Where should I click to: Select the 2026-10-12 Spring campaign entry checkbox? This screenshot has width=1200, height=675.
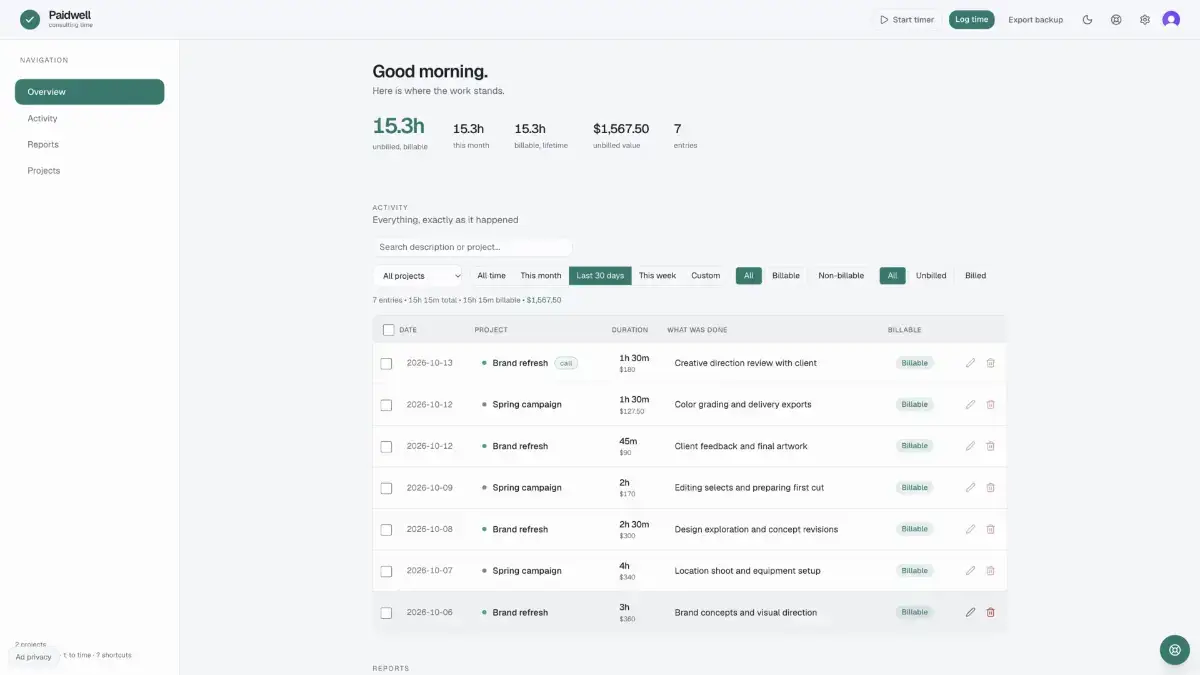(386, 405)
